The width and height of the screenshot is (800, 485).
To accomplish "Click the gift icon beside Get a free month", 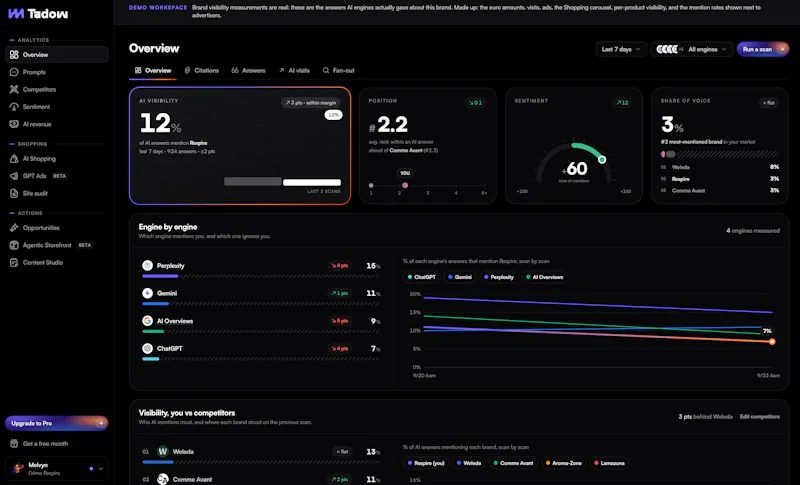I will (14, 444).
